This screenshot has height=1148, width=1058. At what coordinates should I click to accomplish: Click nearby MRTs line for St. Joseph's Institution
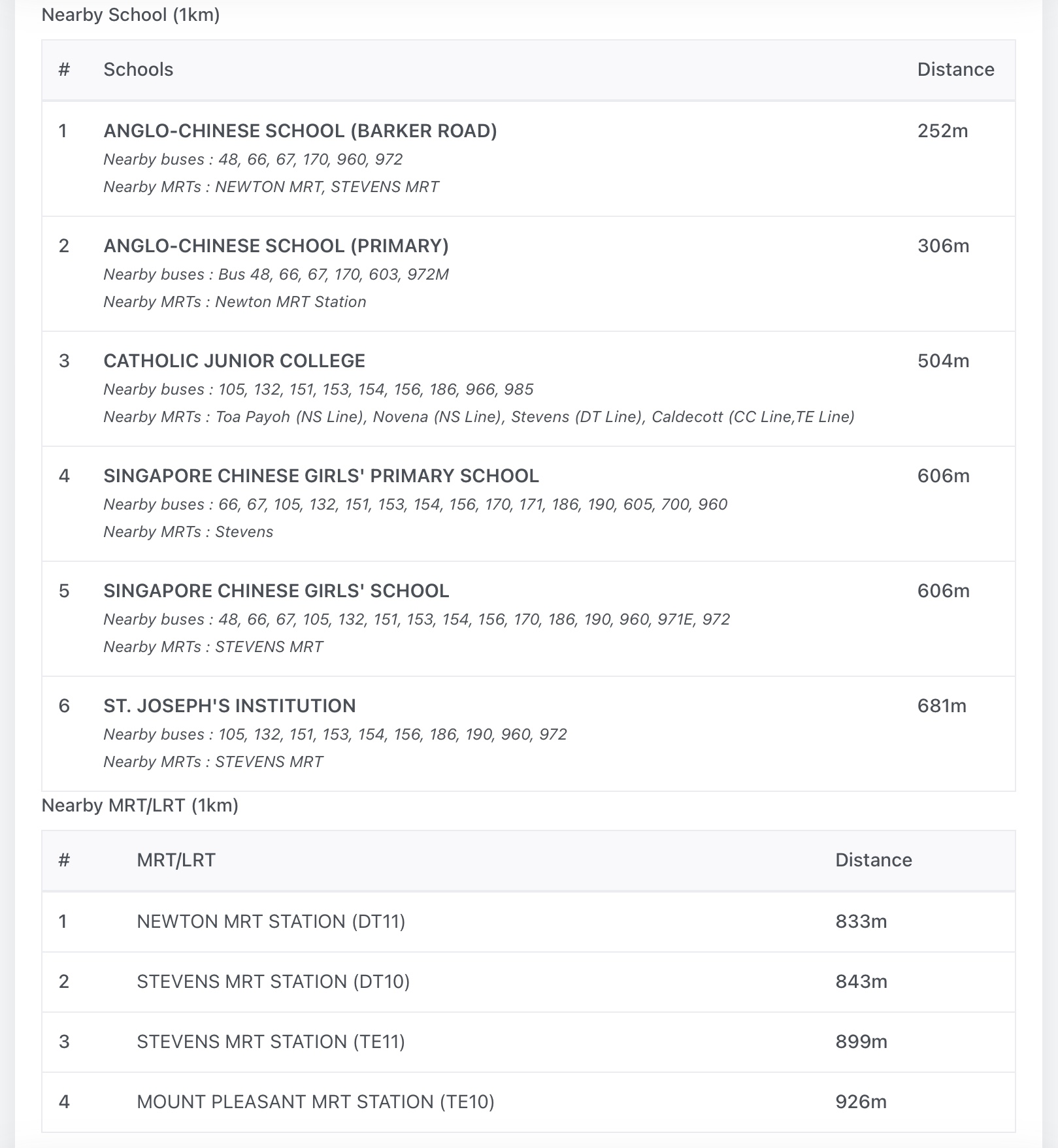[x=213, y=762]
